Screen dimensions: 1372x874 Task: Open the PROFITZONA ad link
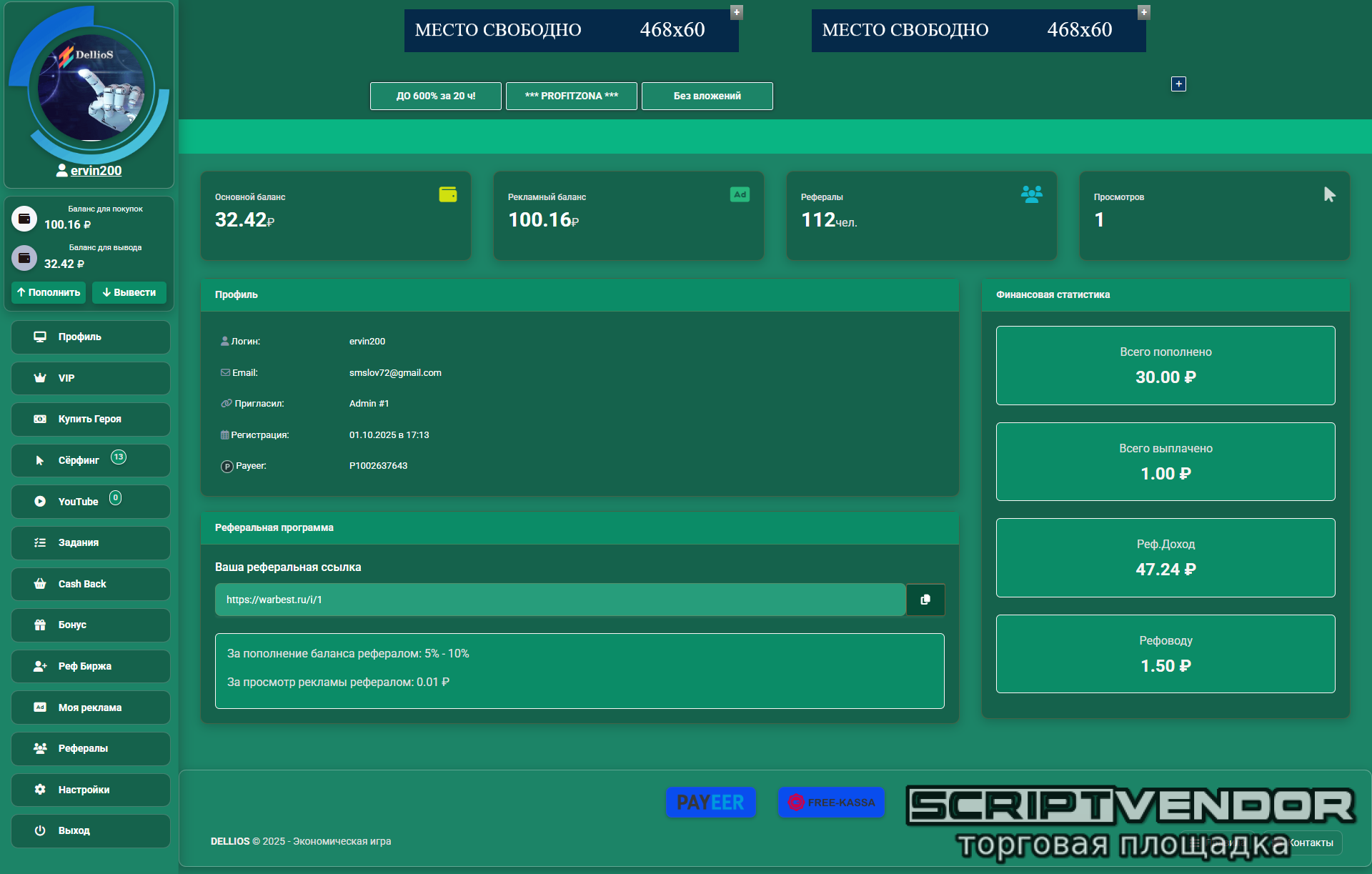571,96
